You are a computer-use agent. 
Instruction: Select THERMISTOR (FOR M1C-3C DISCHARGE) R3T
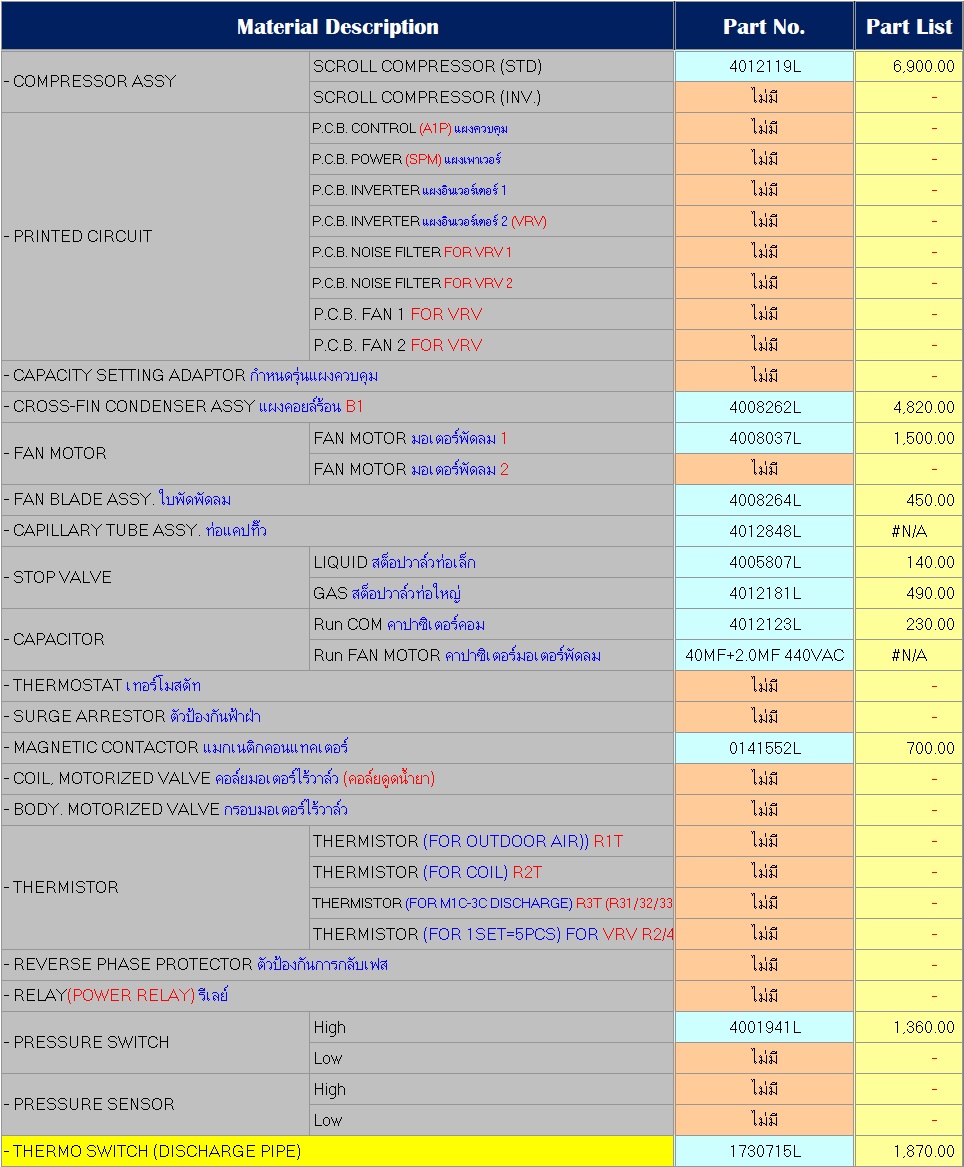point(491,904)
